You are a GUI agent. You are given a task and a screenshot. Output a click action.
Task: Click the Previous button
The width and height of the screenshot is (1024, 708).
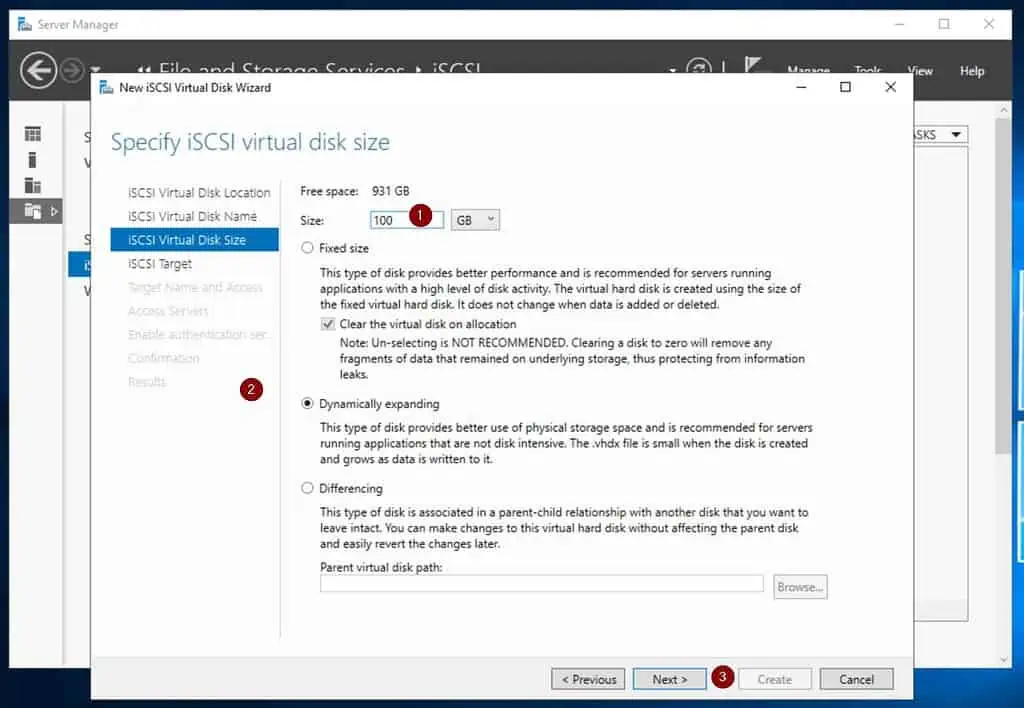click(x=588, y=679)
